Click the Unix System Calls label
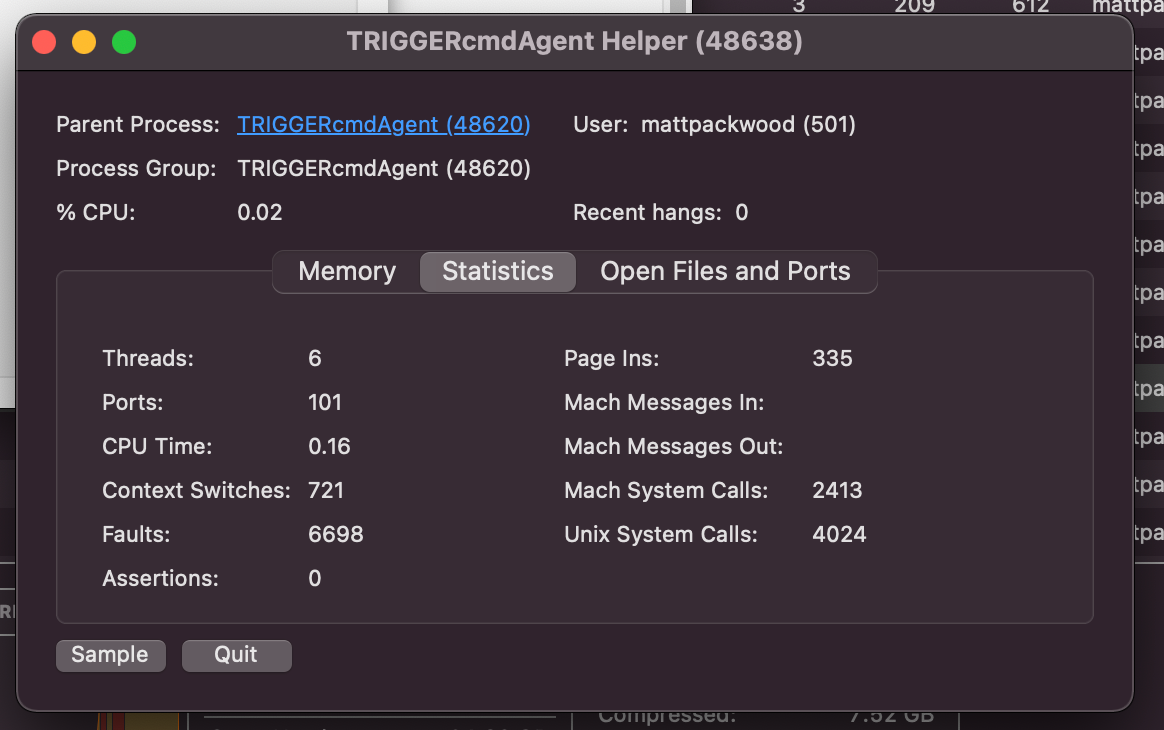Viewport: 1164px width, 730px height. click(661, 534)
